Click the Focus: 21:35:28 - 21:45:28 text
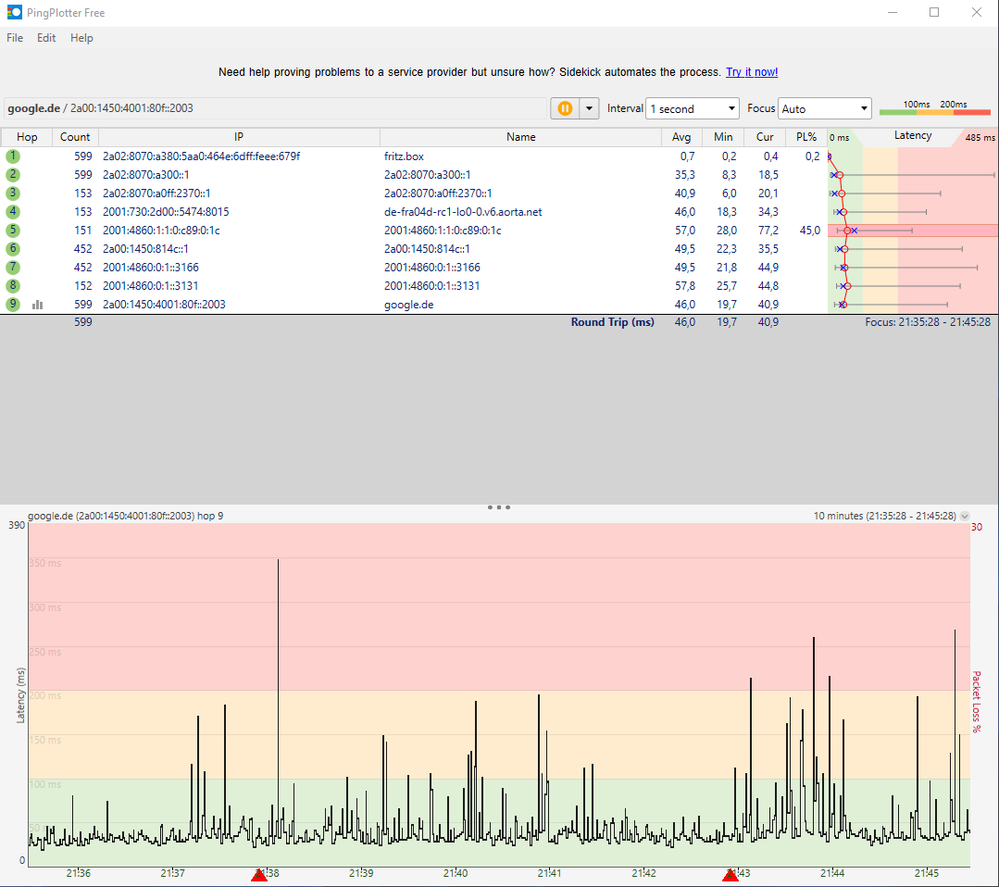Image resolution: width=999 pixels, height=887 pixels. 928,322
